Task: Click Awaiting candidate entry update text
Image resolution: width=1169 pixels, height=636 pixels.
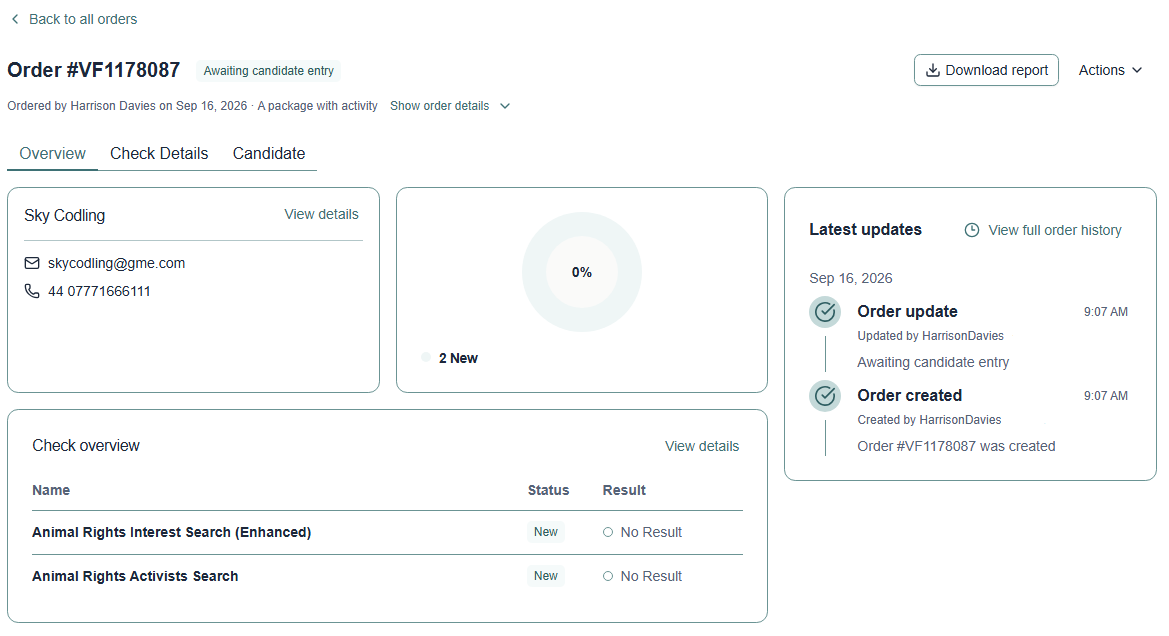Action: 933,362
